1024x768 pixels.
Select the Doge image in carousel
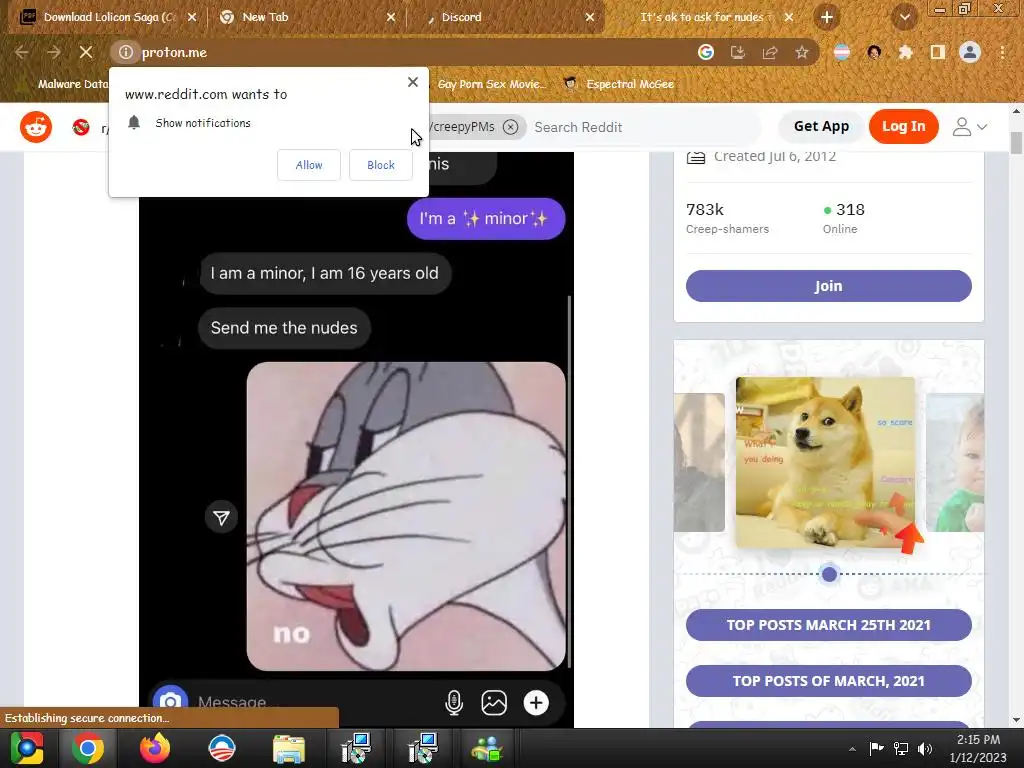825,462
